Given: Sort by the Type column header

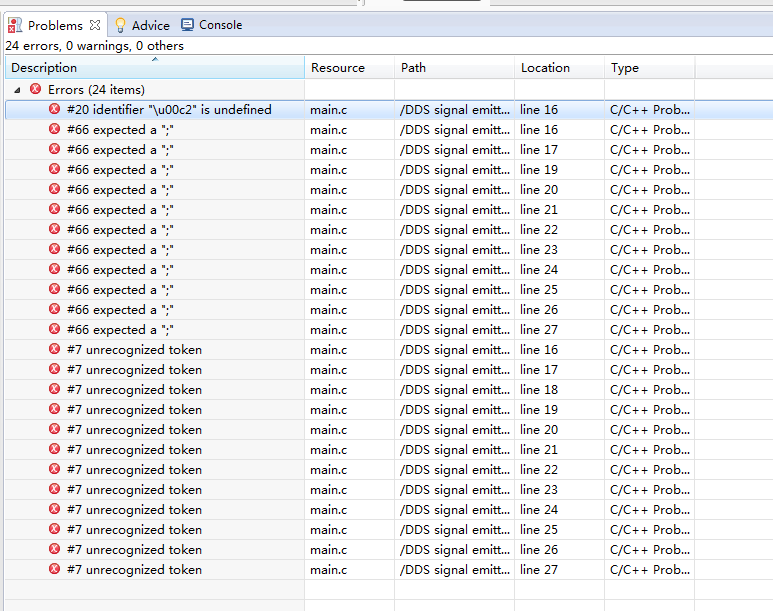Looking at the screenshot, I should tap(650, 68).
